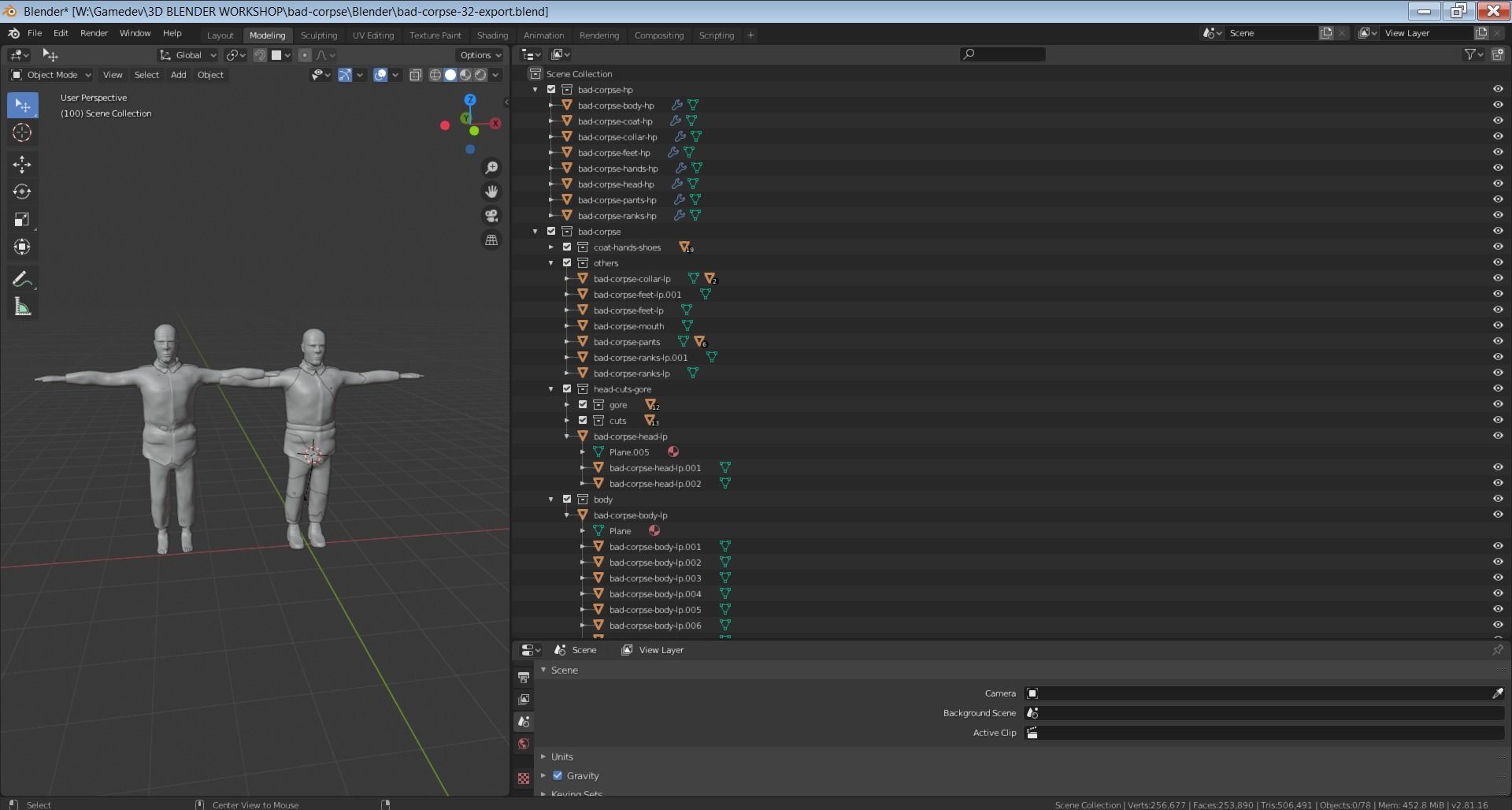This screenshot has height=810, width=1512.
Task: Hide the bad-corpse-mouth object
Action: (x=1497, y=325)
